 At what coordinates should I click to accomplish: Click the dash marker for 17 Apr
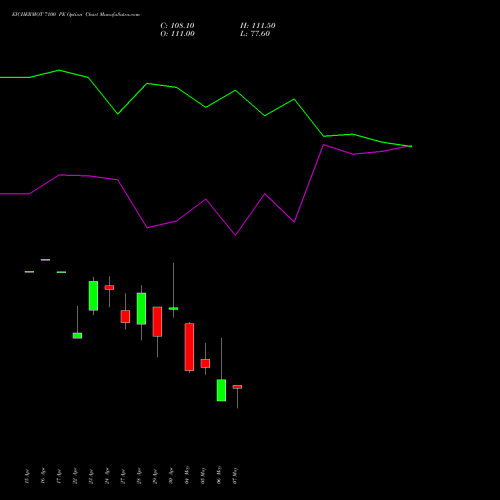61,272
